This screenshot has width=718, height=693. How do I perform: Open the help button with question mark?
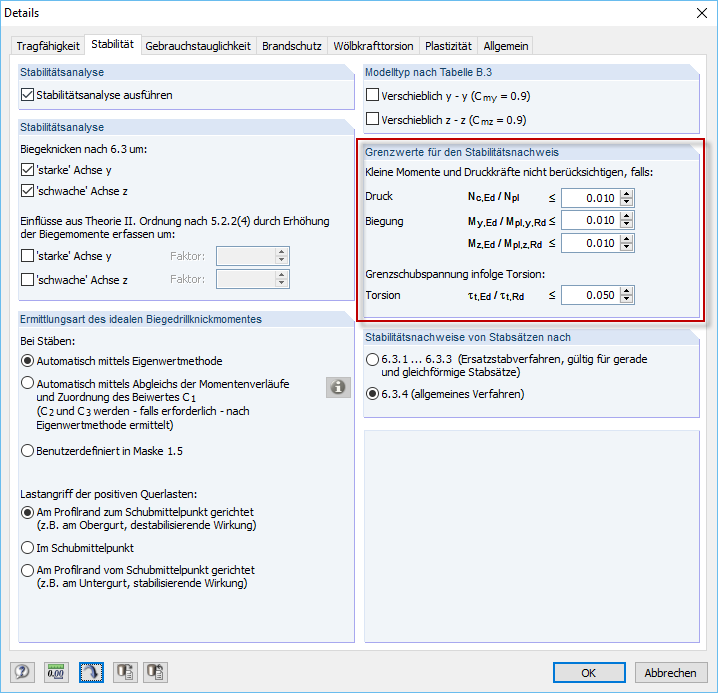[x=22, y=672]
